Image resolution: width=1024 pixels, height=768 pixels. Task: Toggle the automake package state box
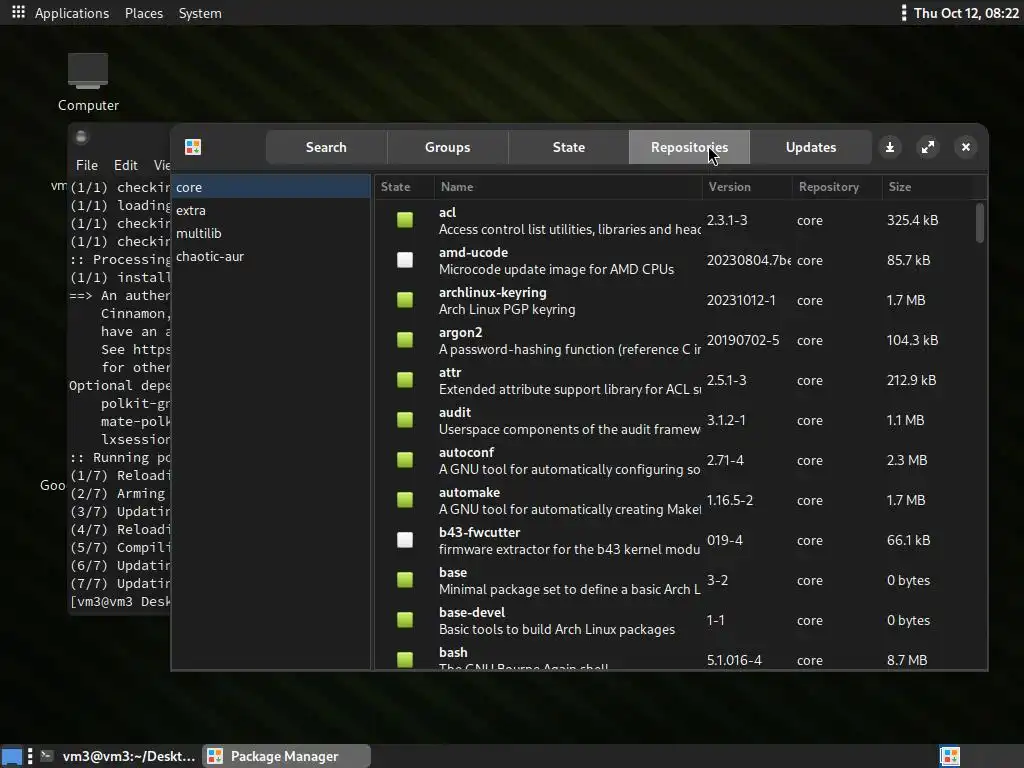[x=405, y=500]
